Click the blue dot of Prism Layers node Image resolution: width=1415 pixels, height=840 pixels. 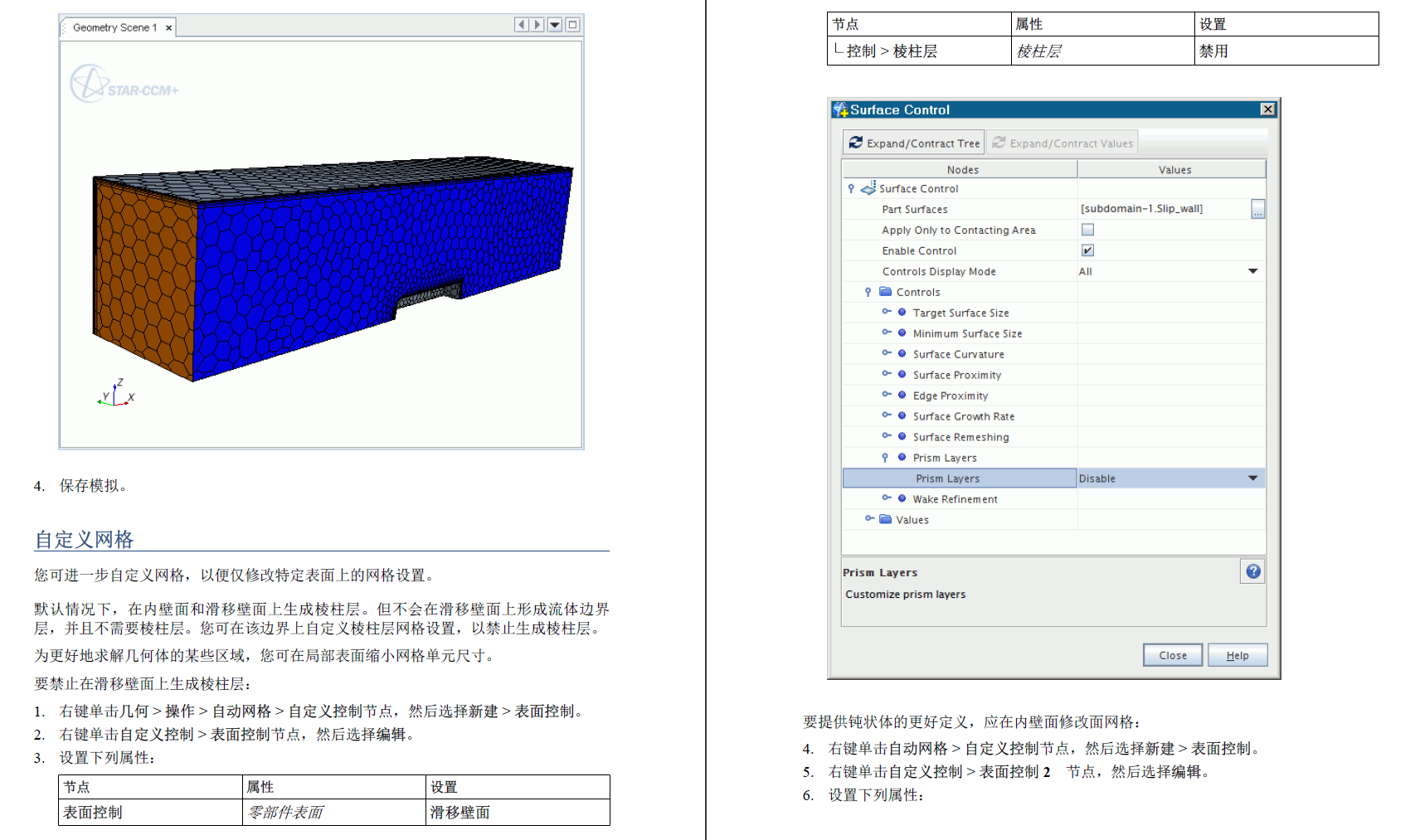pyautogui.click(x=902, y=458)
